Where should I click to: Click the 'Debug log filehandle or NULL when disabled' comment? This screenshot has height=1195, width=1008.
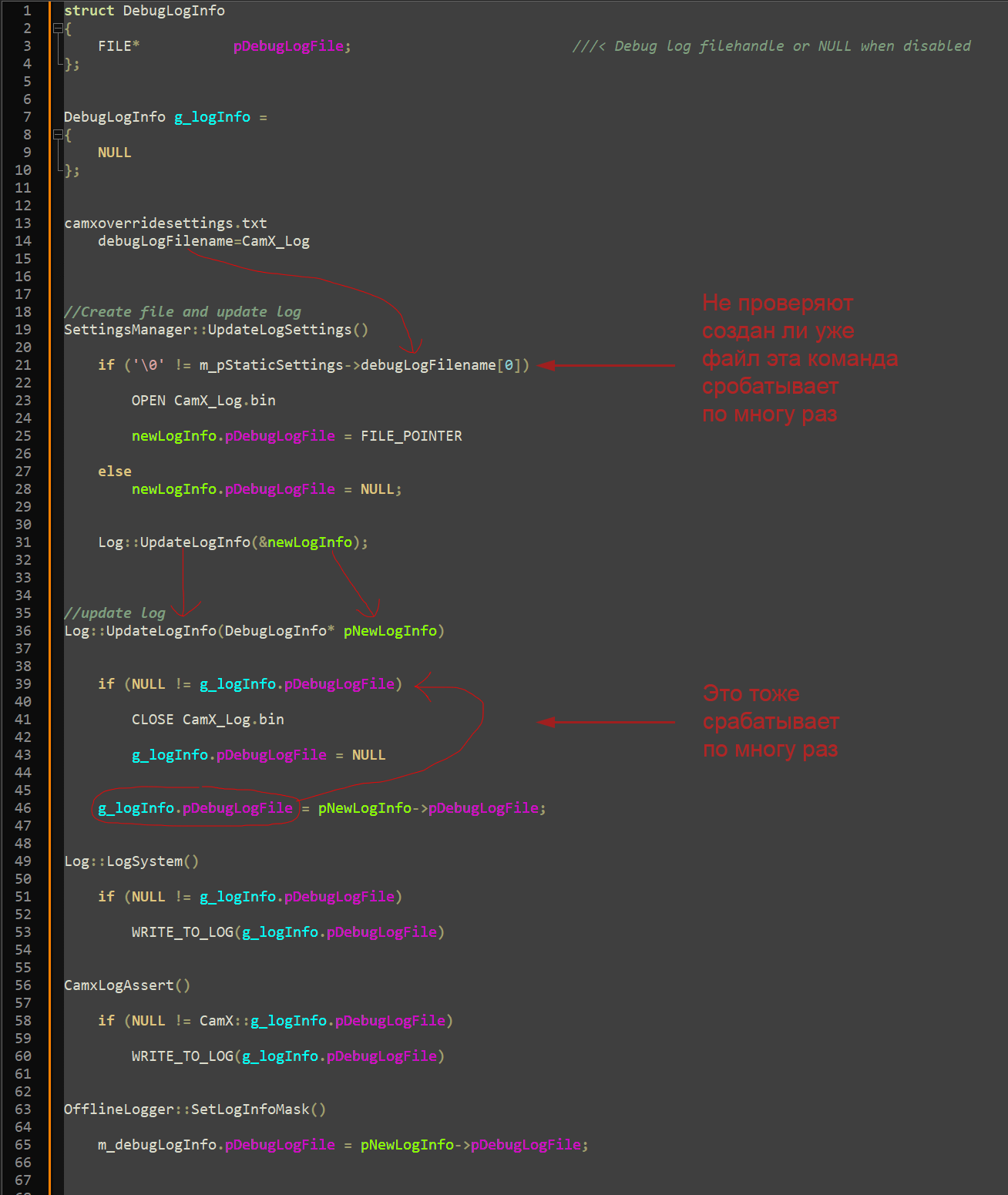[x=771, y=46]
